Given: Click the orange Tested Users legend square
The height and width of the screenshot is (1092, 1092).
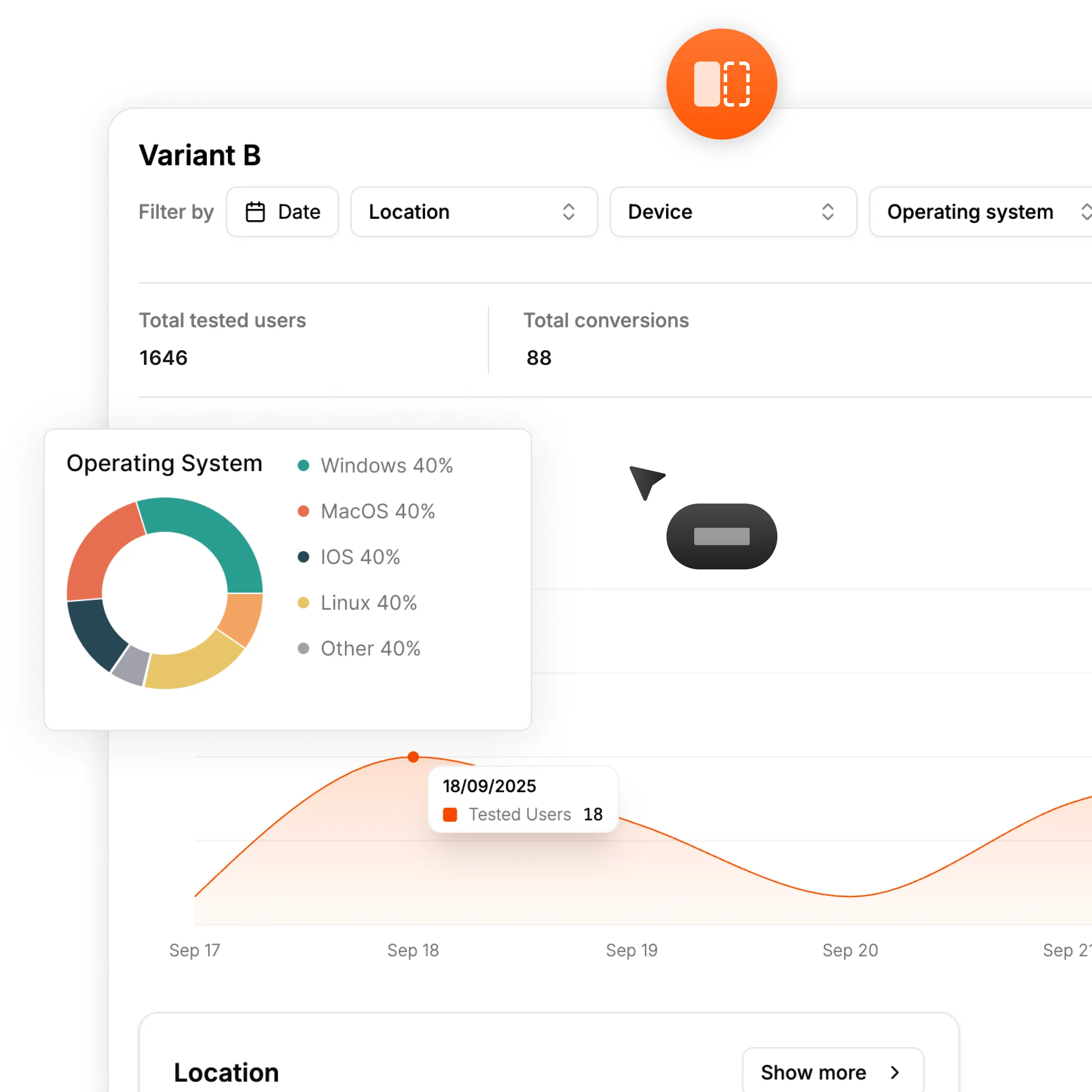Looking at the screenshot, I should click(x=450, y=815).
